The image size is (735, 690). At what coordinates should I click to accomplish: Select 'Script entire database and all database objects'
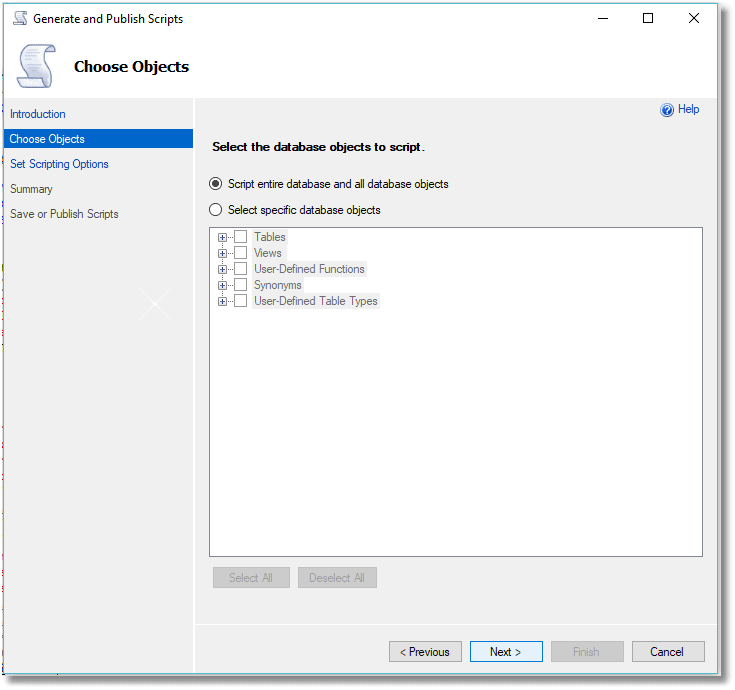(x=215, y=184)
